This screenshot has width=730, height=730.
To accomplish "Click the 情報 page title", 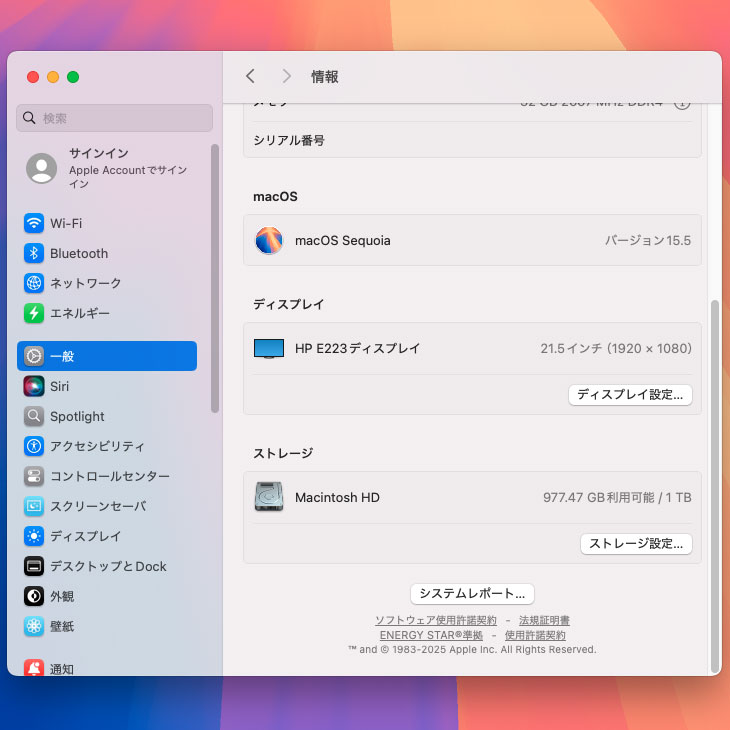I will pyautogui.click(x=324, y=76).
